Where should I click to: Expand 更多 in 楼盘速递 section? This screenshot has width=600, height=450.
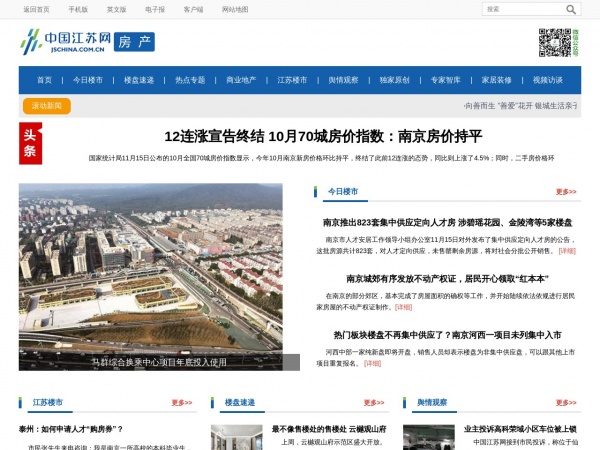[374, 402]
